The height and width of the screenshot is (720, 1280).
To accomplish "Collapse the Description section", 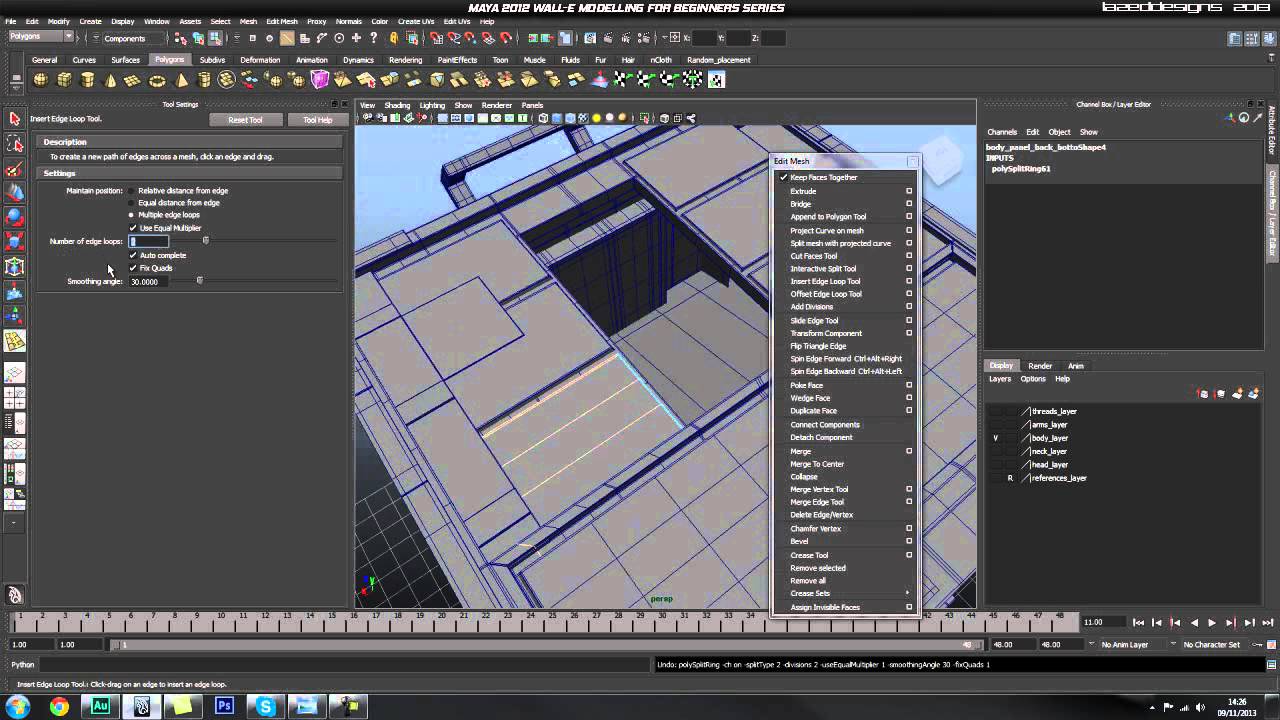I will point(190,142).
